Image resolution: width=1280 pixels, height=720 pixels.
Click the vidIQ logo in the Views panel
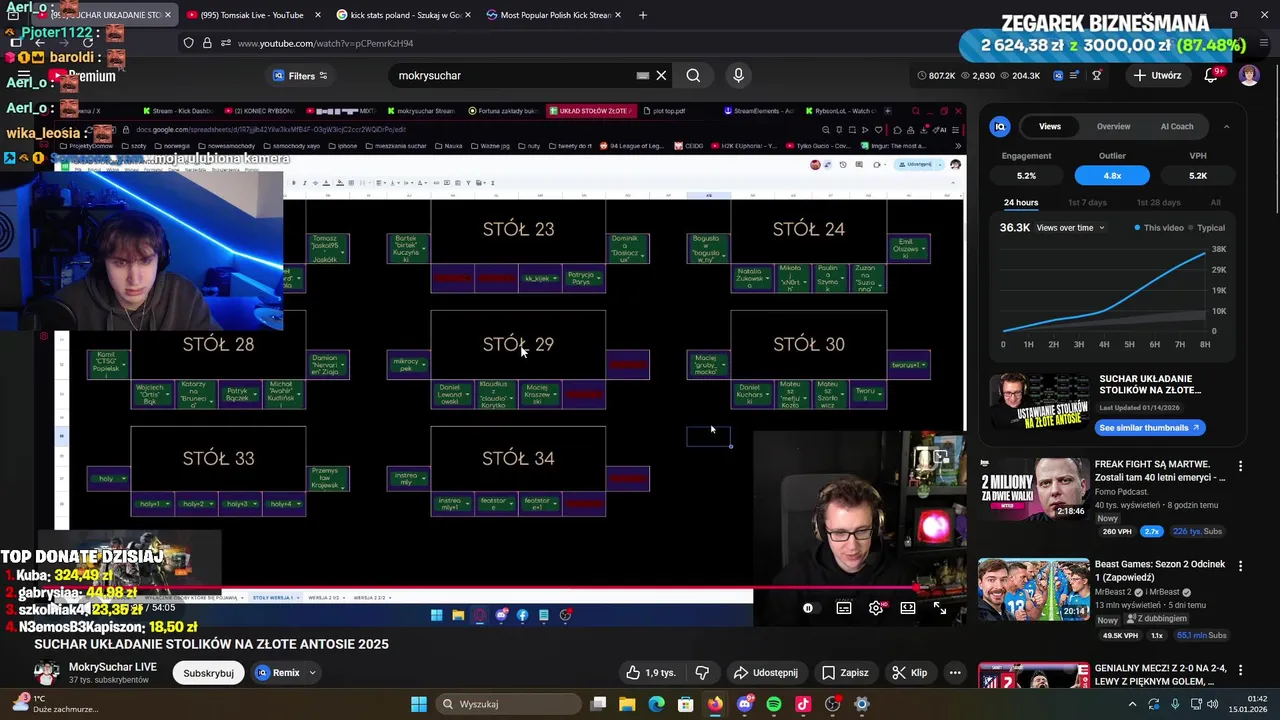[1000, 126]
